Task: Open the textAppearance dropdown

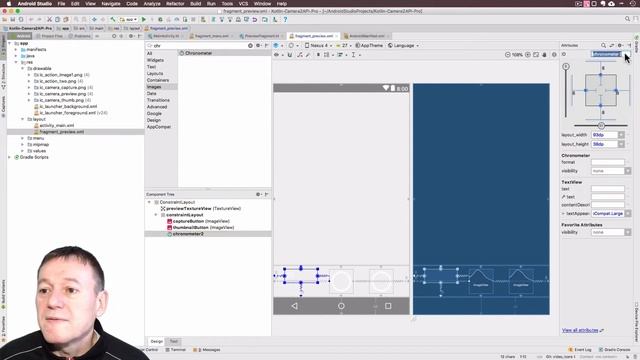Action: [x=628, y=213]
